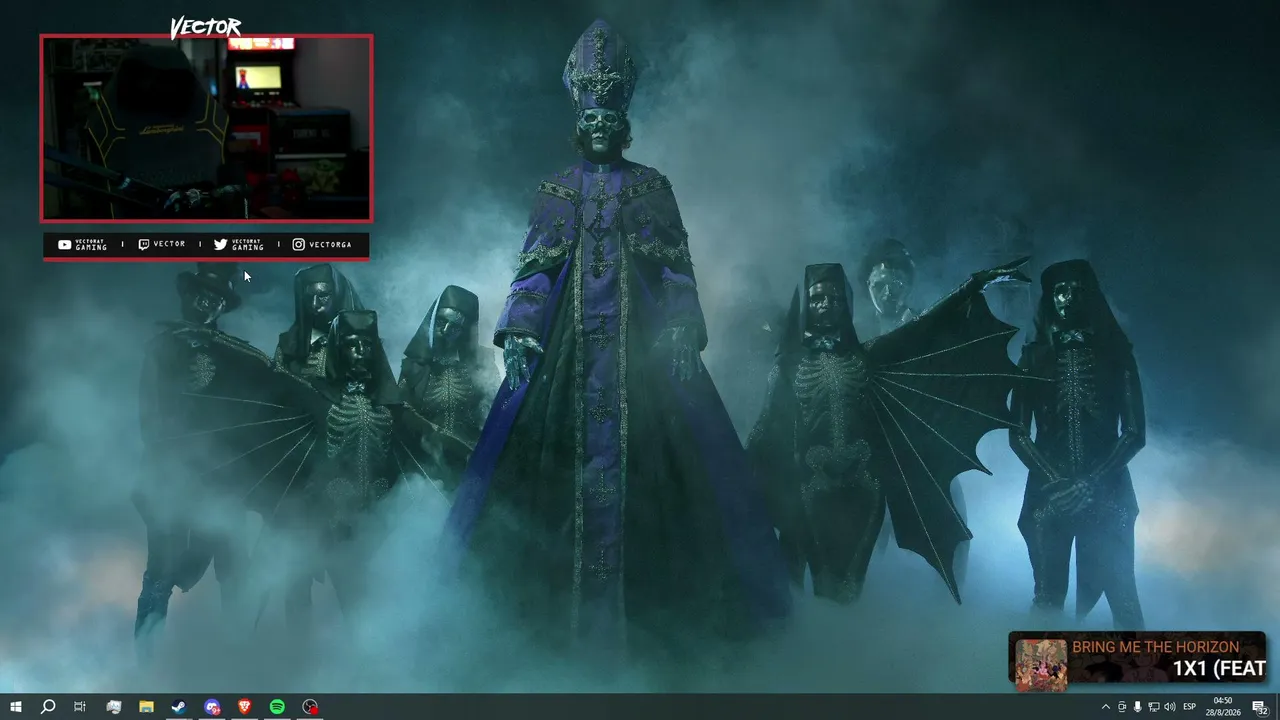Open OBS Studio recording app in taskbar

310,707
